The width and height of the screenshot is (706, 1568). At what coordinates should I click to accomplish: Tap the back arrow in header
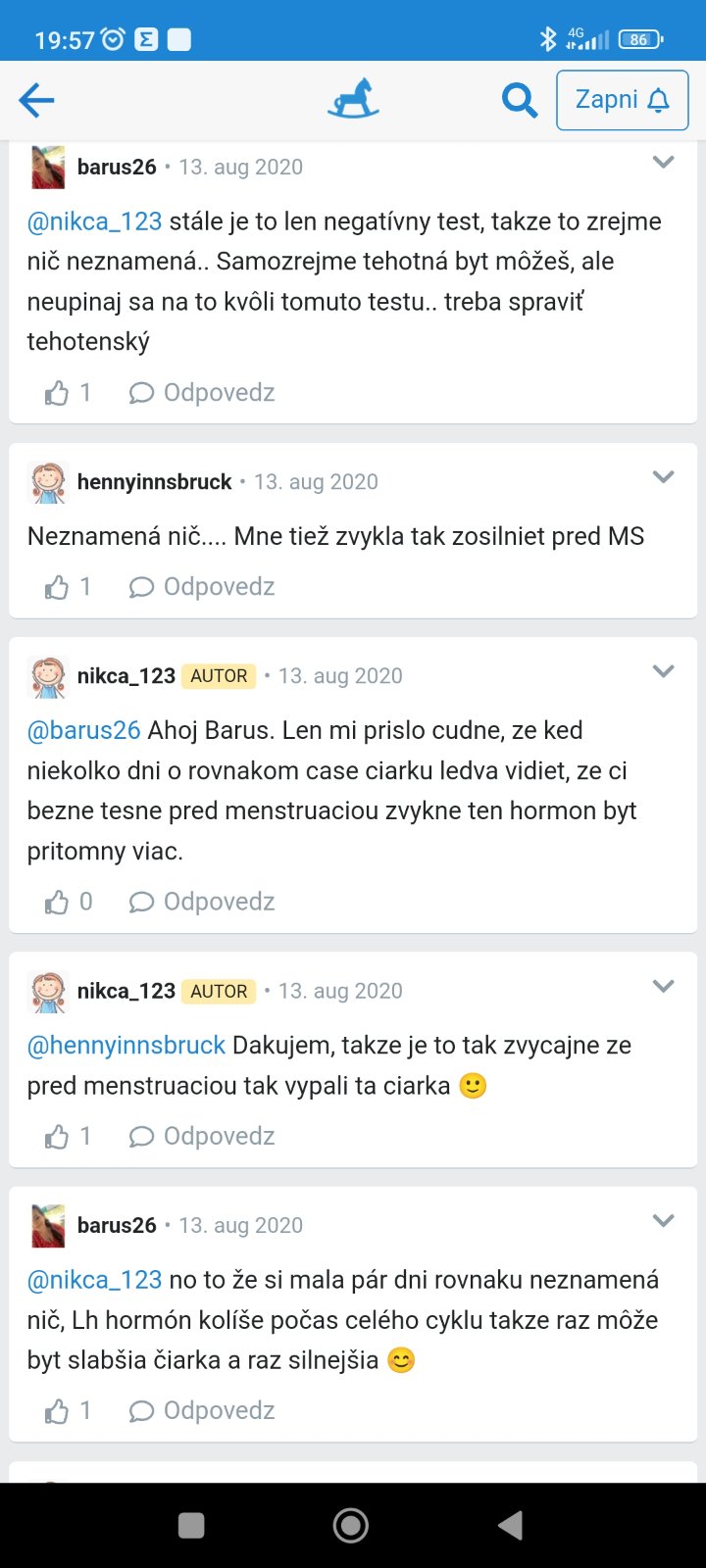[x=36, y=100]
